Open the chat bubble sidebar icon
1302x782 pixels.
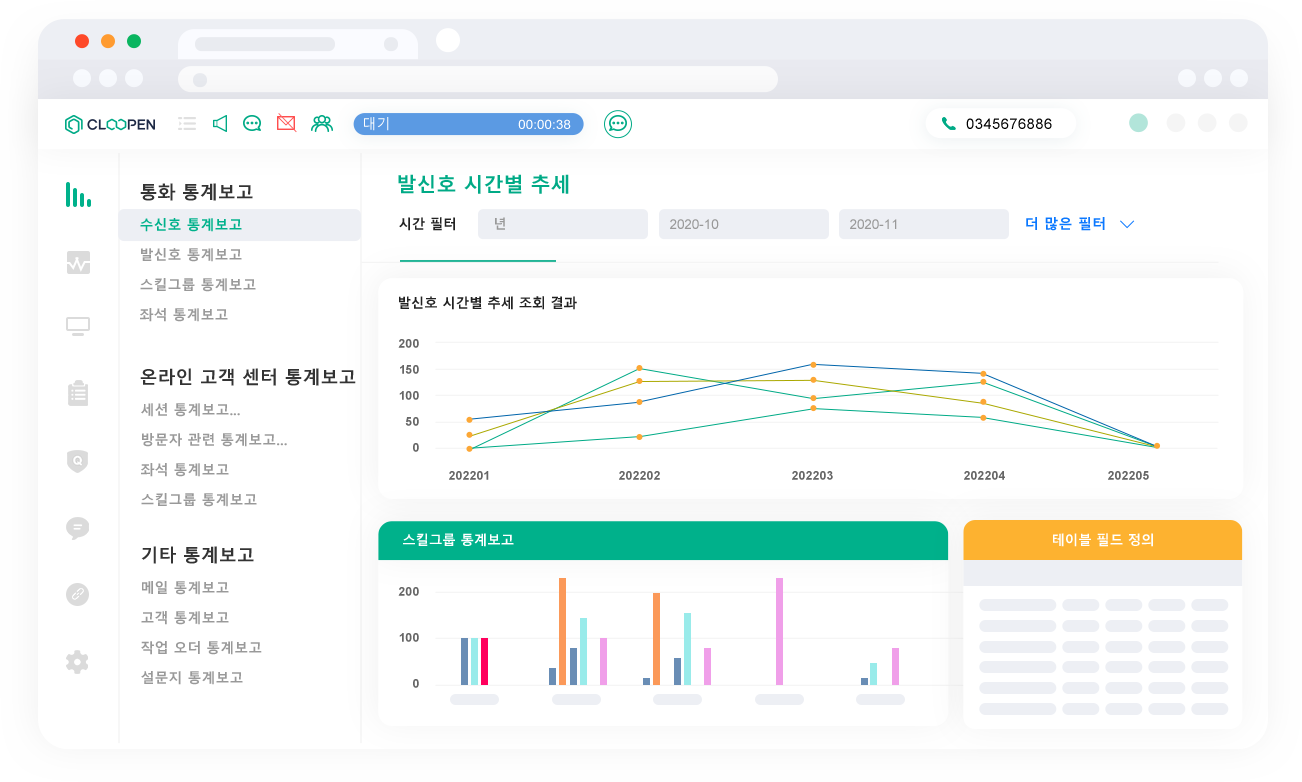click(x=77, y=528)
